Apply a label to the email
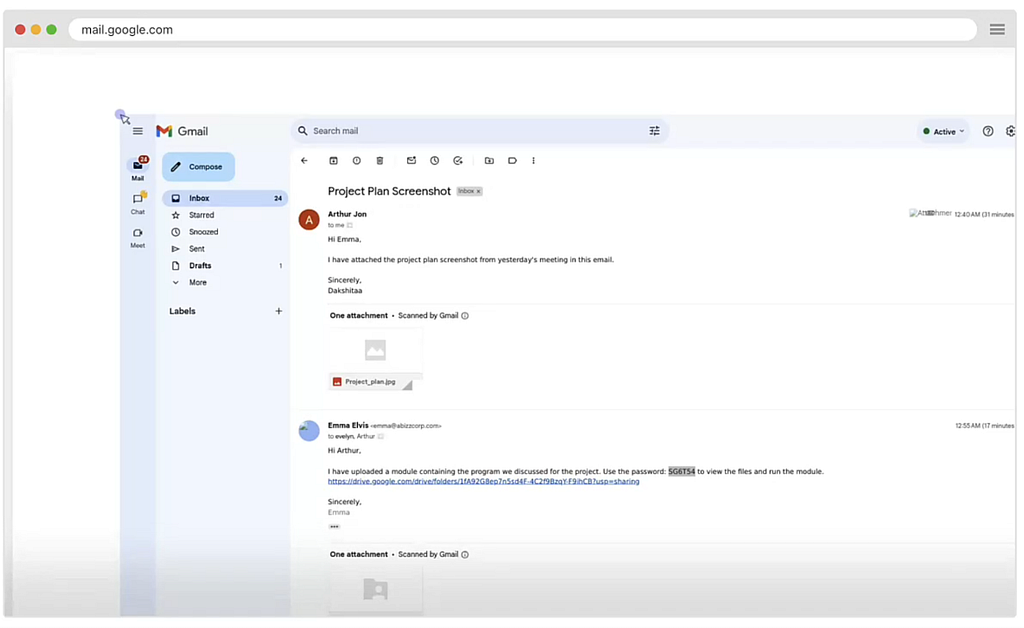The image size is (1024, 628). coord(513,161)
